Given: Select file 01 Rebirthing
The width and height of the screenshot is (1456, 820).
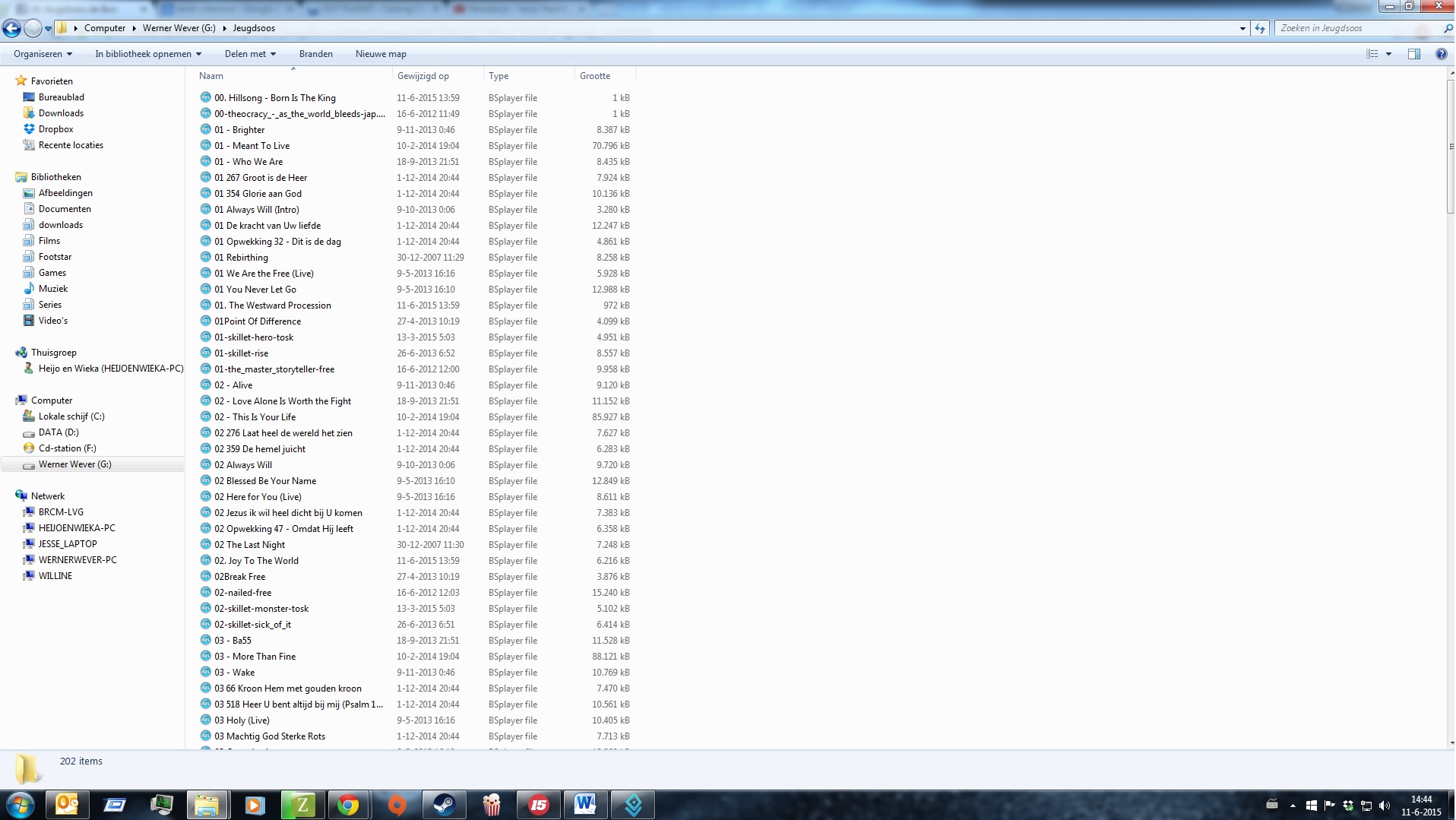Looking at the screenshot, I should coord(241,258).
